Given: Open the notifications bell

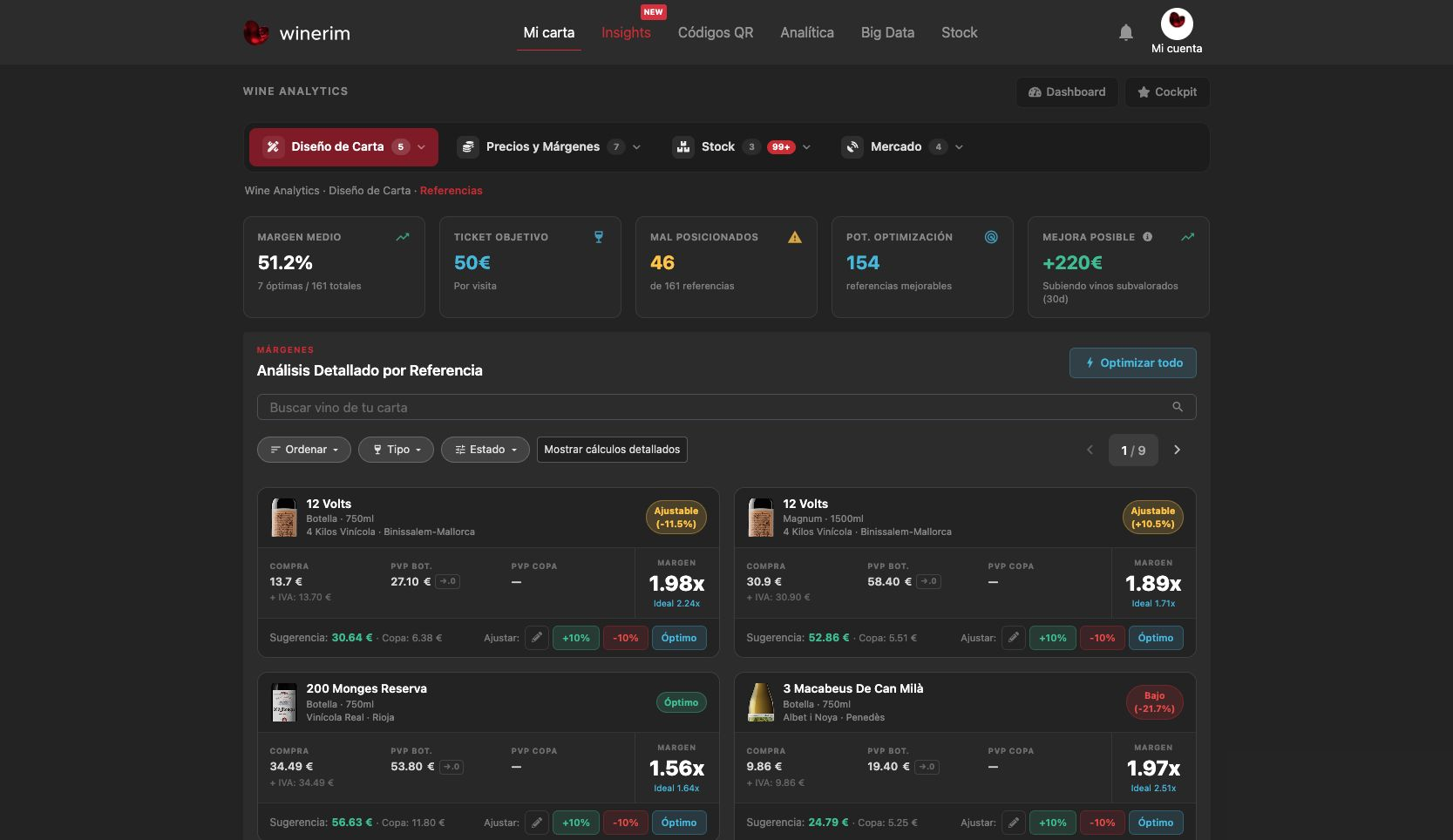Looking at the screenshot, I should tap(1125, 33).
